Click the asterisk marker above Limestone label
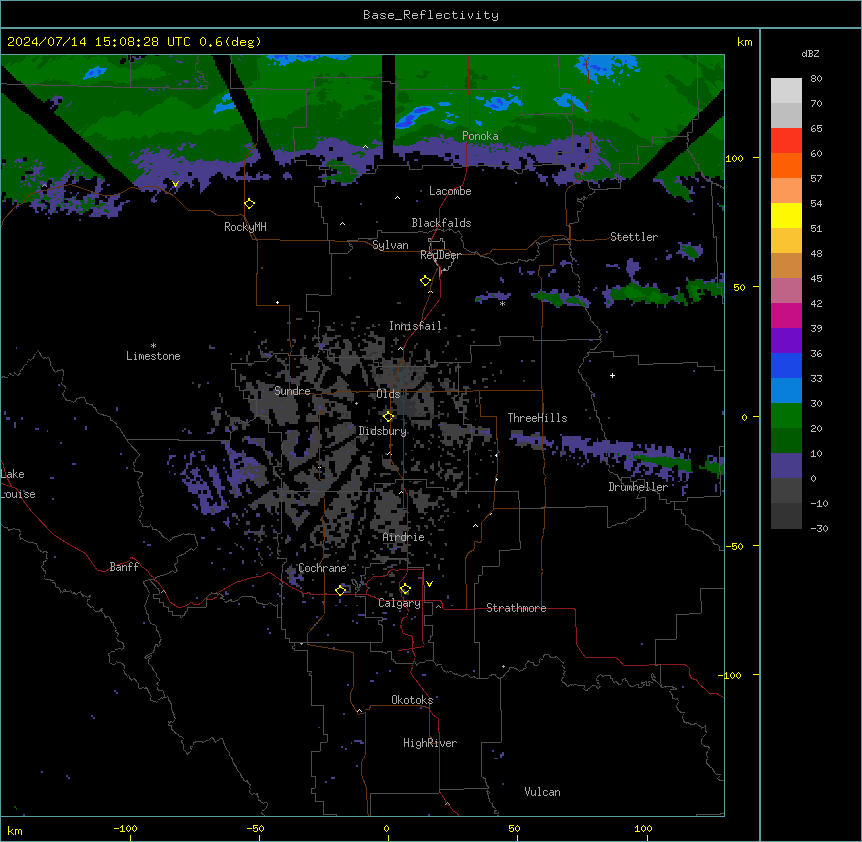This screenshot has width=862, height=842. 153,346
